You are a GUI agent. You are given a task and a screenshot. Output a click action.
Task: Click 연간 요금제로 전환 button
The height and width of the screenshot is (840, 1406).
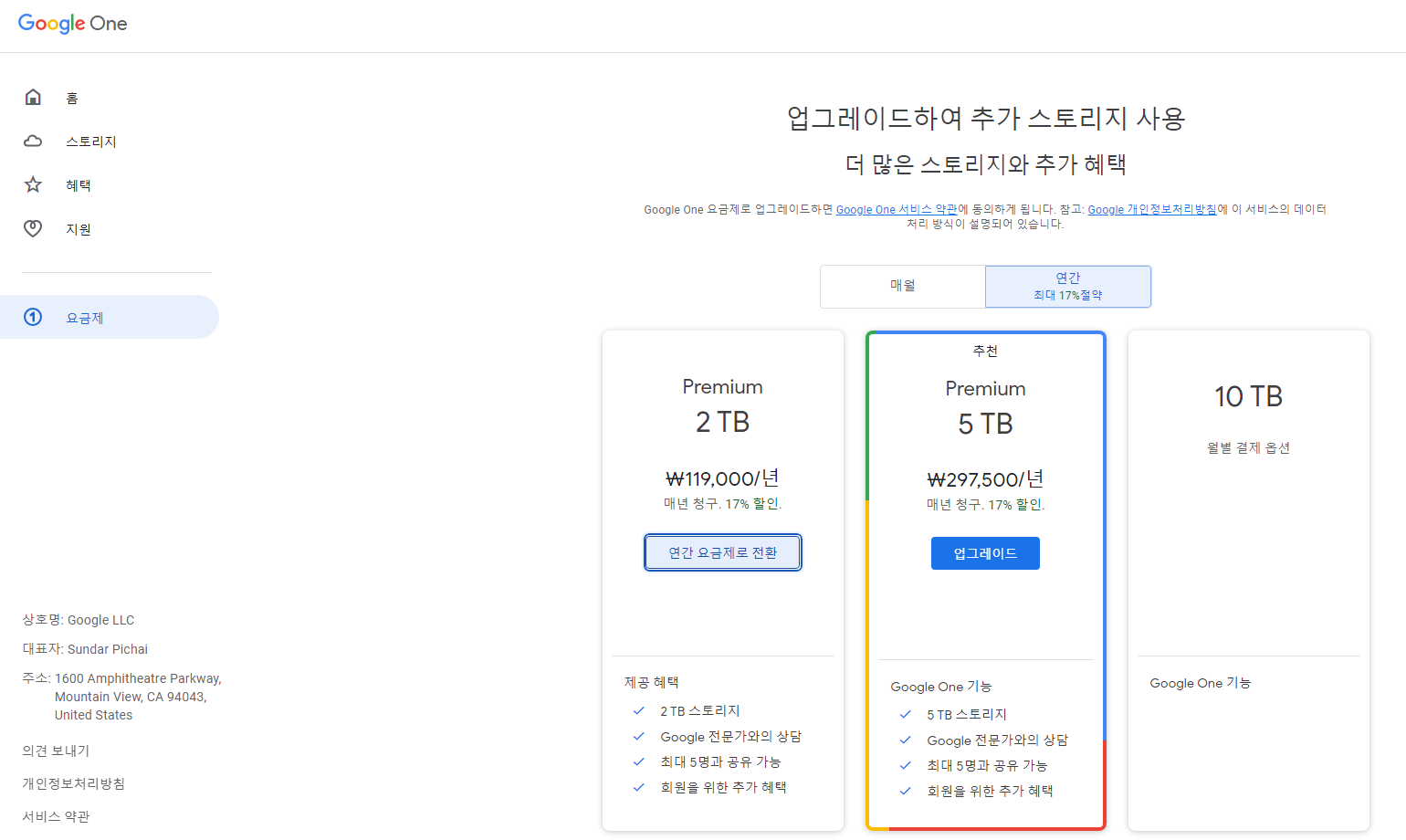(723, 552)
